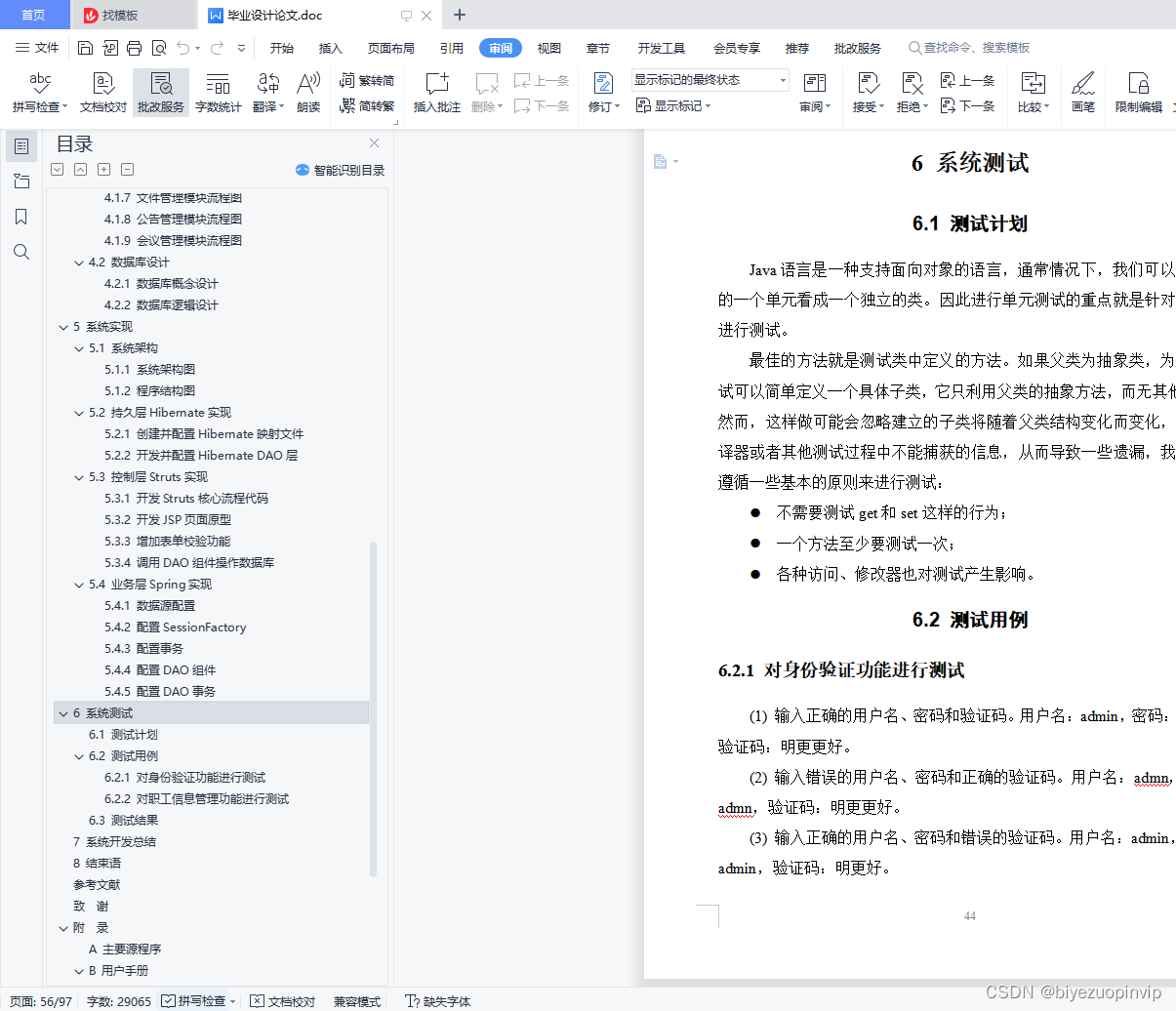Select the 画笔 pen tool
The width and height of the screenshot is (1176, 1011).
tap(1082, 93)
